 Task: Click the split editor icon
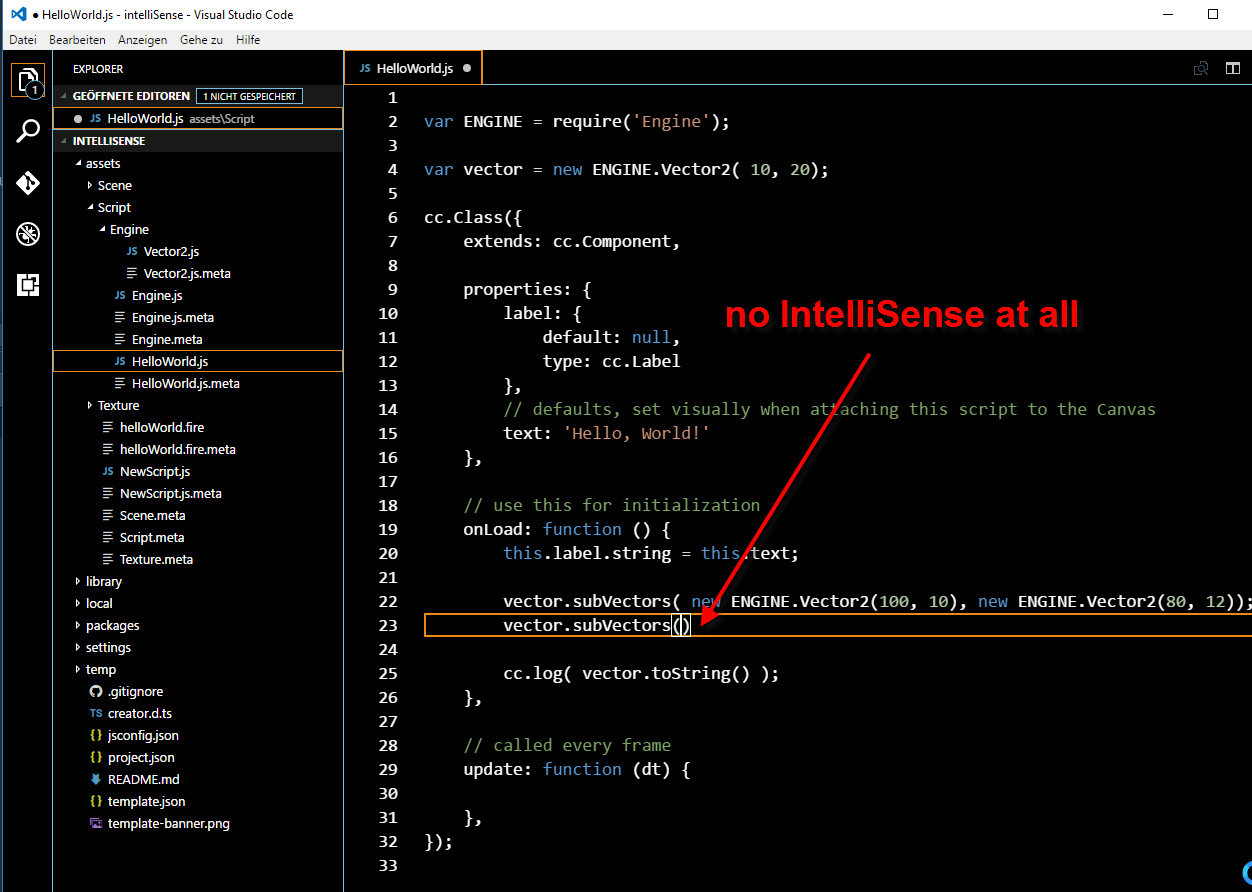(1232, 69)
